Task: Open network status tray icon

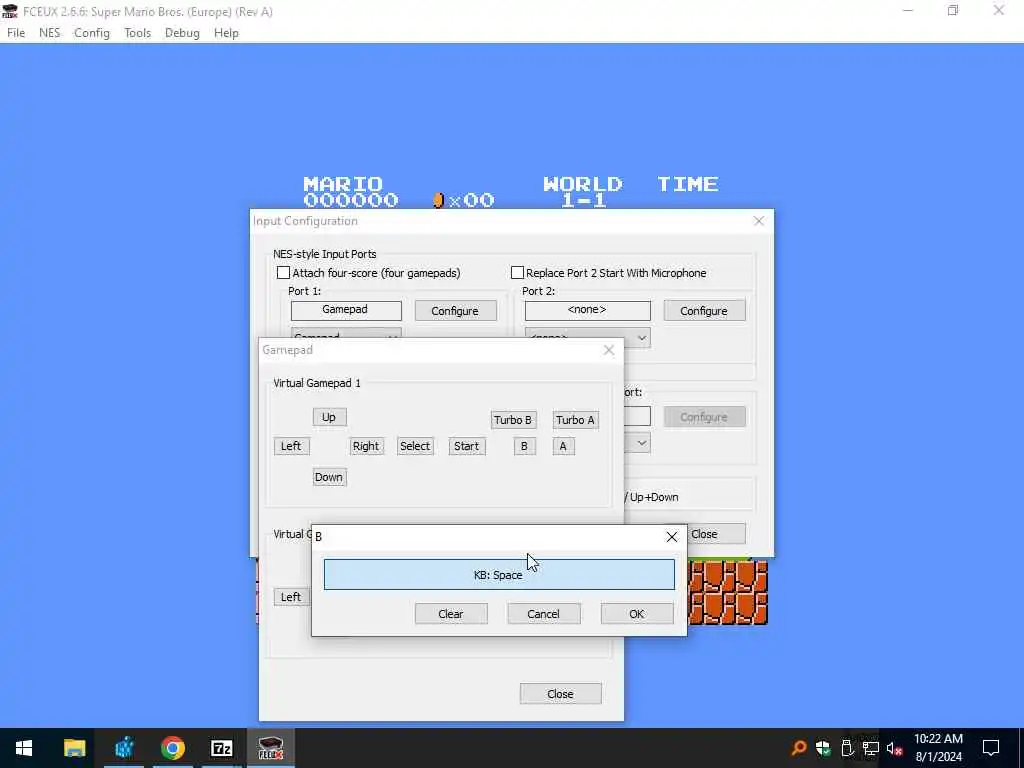Action: (x=871, y=748)
